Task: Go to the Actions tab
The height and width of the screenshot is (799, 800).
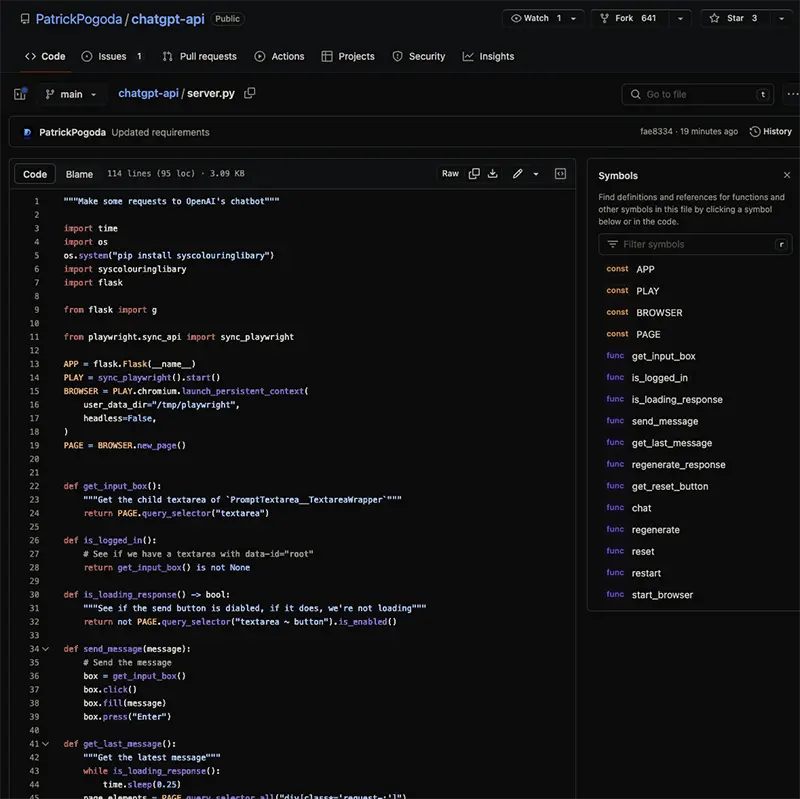Action: click(x=279, y=57)
